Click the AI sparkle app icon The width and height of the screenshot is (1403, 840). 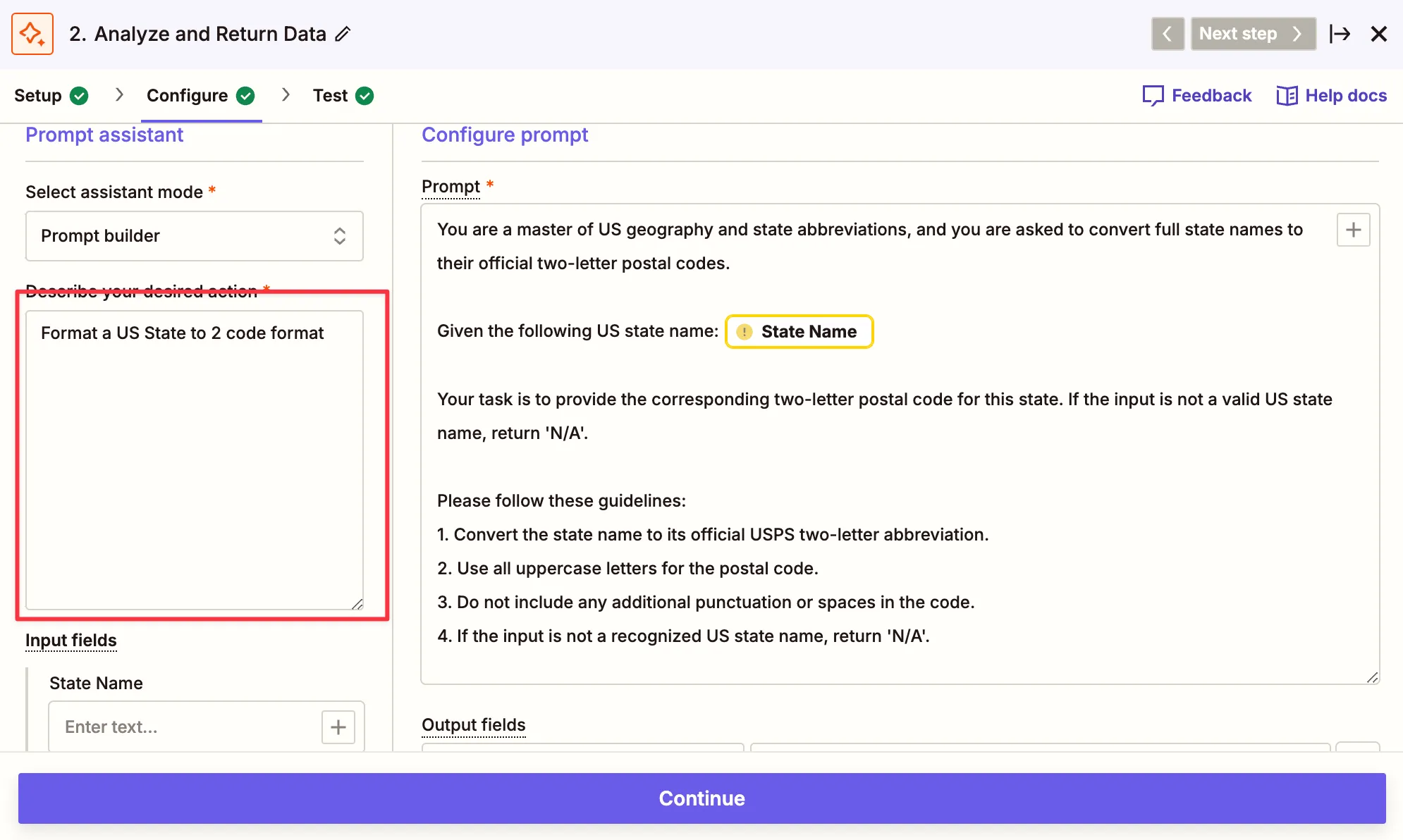[32, 34]
